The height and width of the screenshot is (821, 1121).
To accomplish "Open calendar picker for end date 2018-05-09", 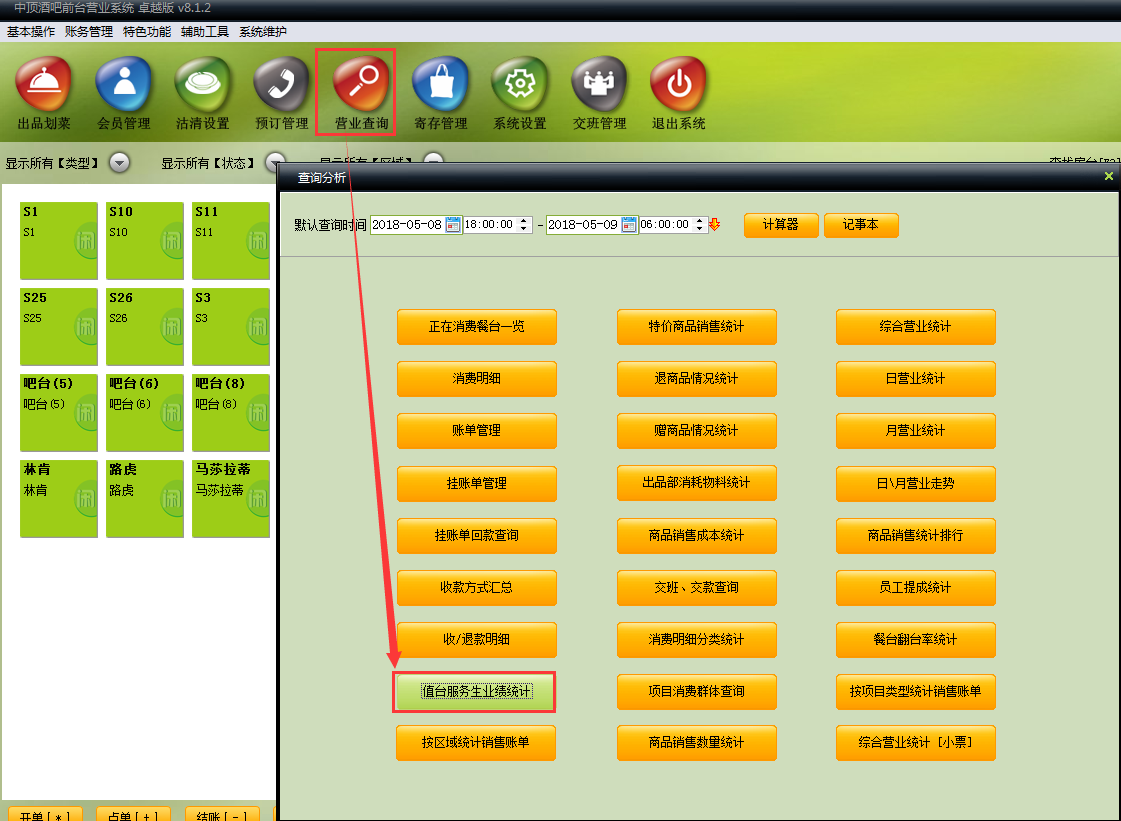I will [x=629, y=225].
